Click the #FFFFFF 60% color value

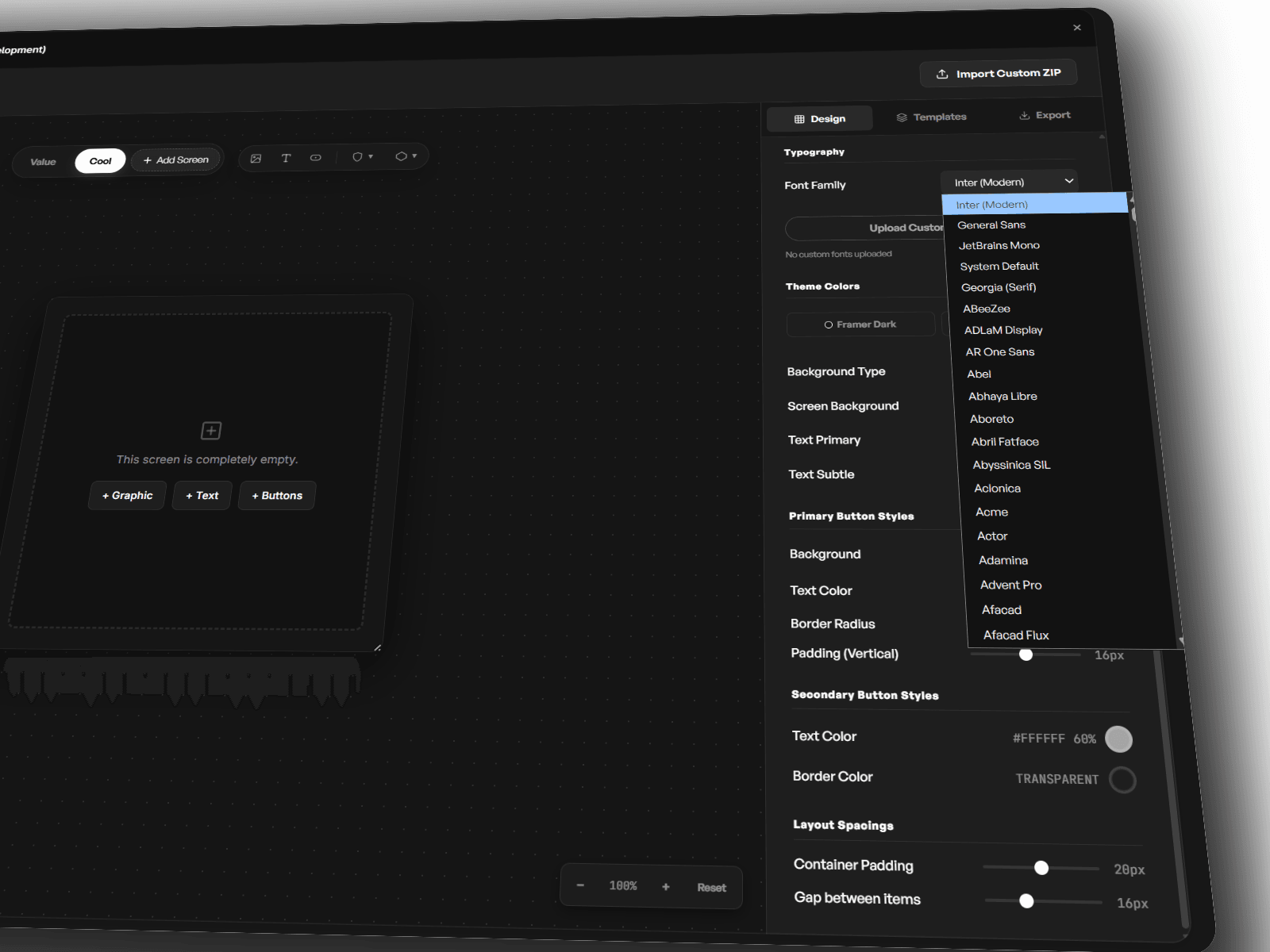(1054, 739)
